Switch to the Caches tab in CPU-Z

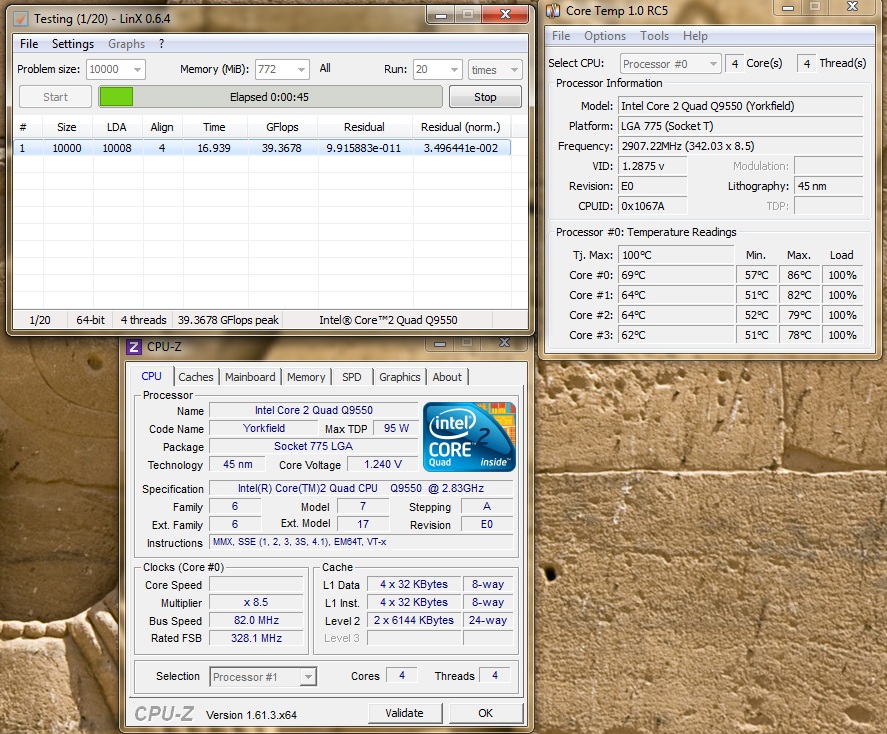pos(196,377)
